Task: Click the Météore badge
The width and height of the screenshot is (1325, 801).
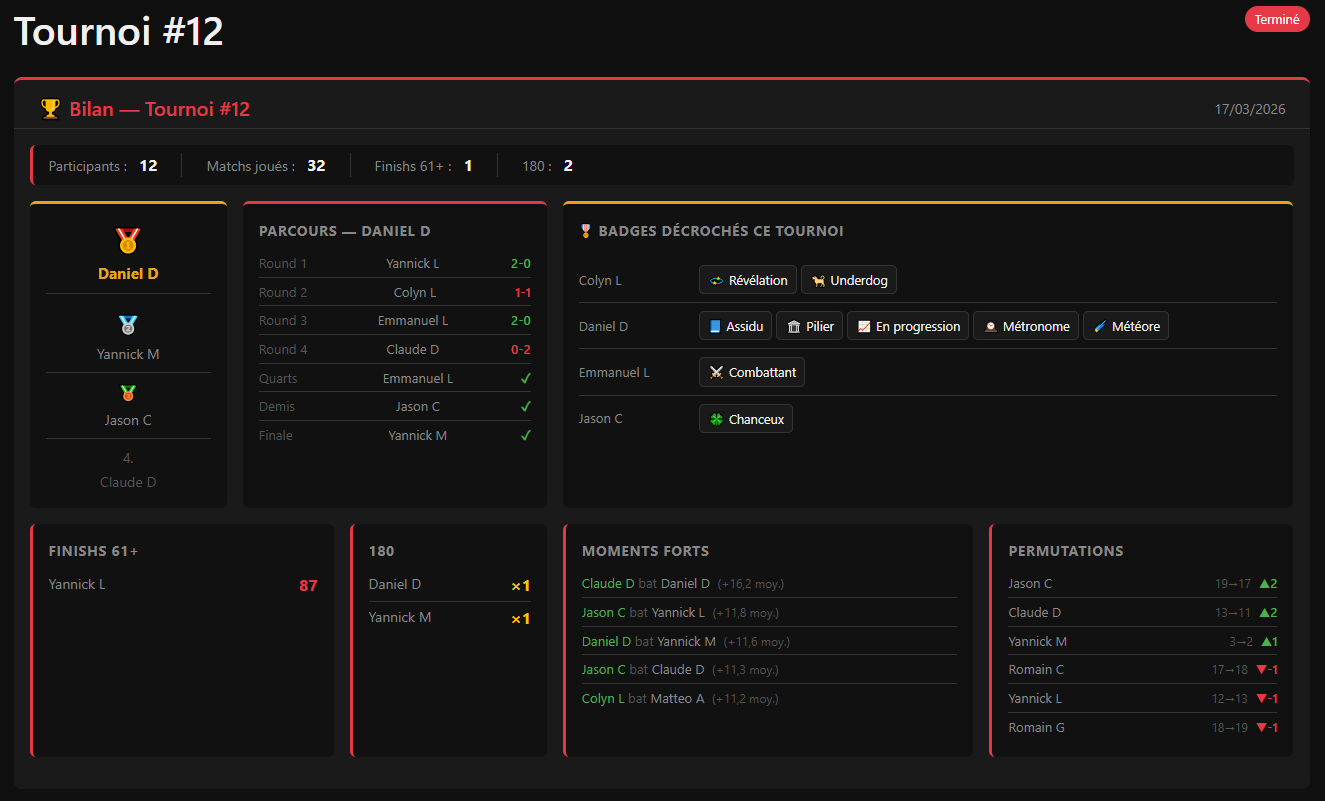Action: tap(1125, 326)
